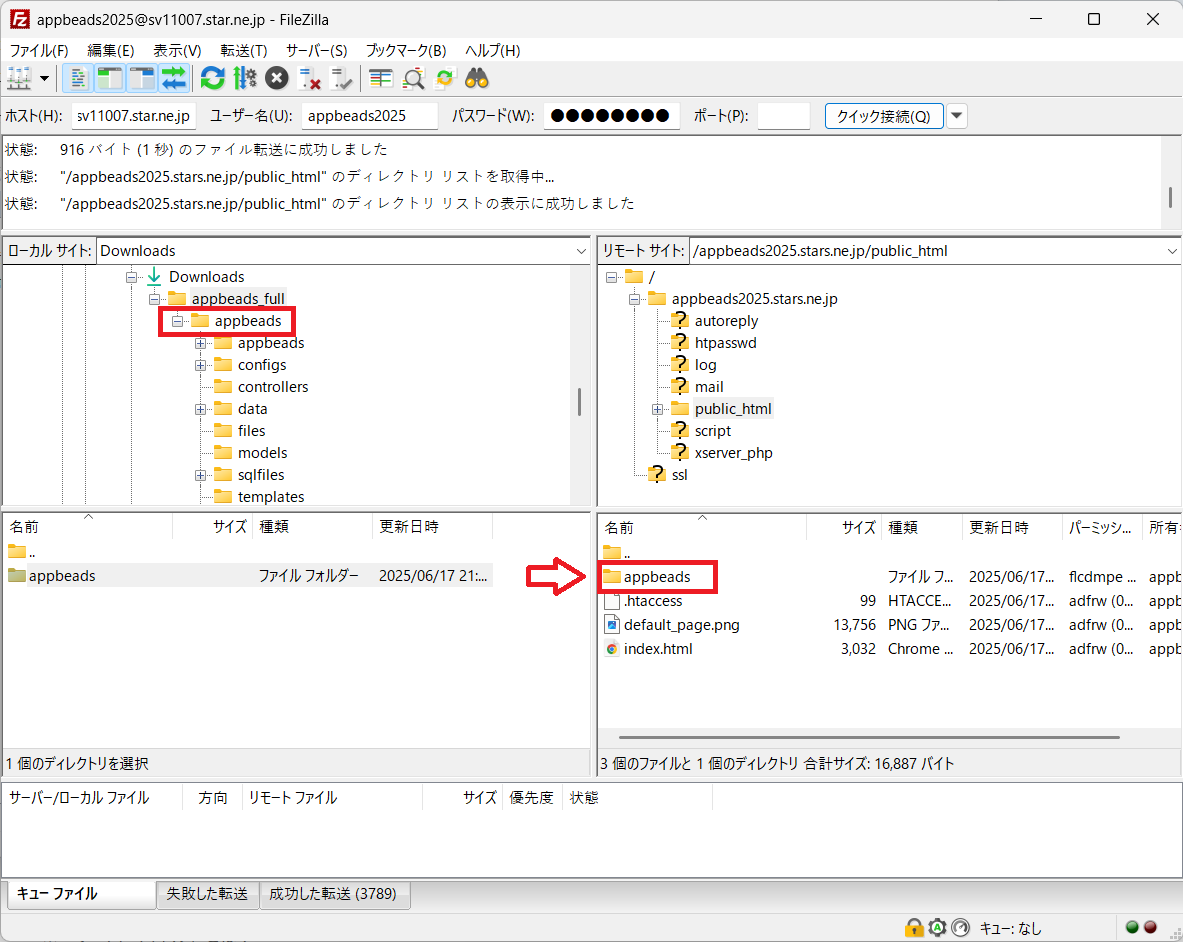Viewport: 1183px width, 942px height.
Task: Open the 転送(T) menu
Action: coord(244,51)
